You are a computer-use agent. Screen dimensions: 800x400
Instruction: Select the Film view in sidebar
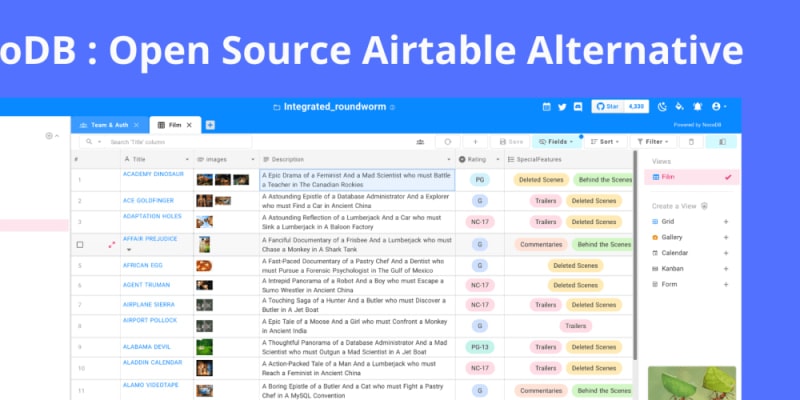[691, 177]
